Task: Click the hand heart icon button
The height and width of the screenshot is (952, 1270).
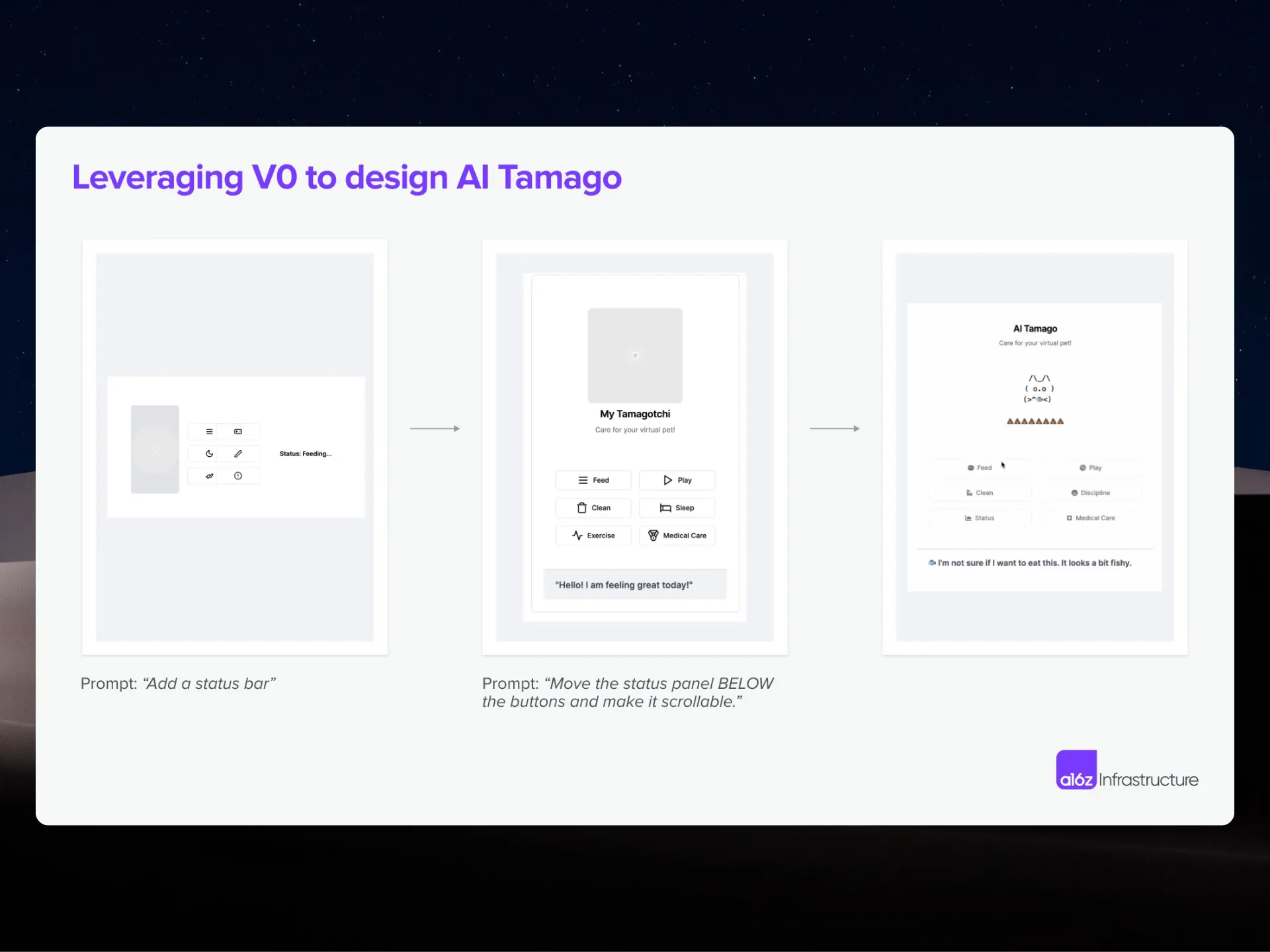Action: click(209, 476)
